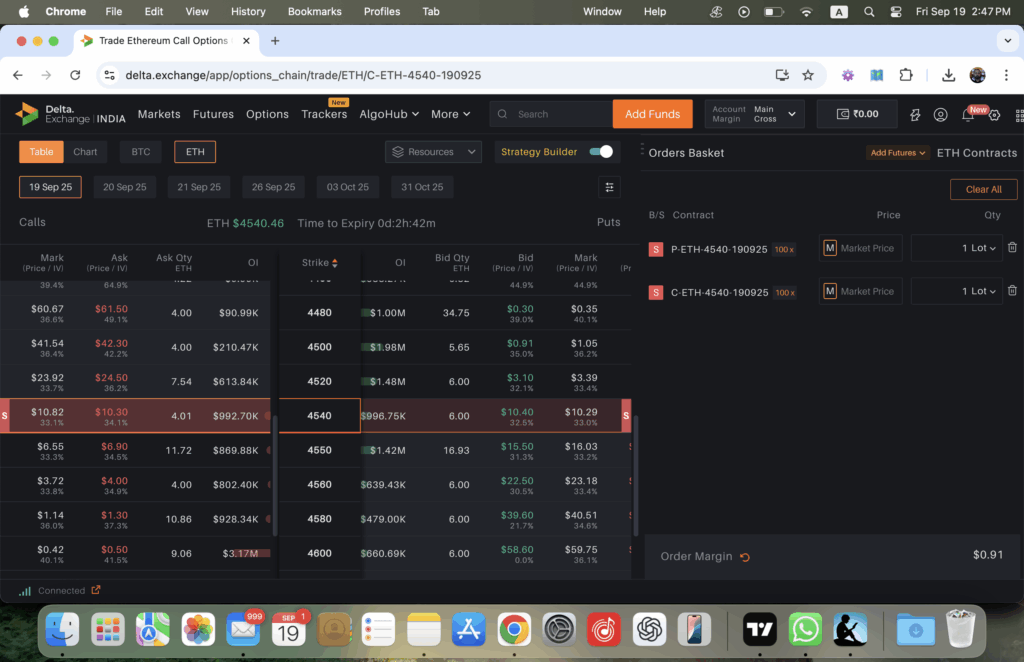
Task: Click inside the Search field
Action: pos(550,114)
